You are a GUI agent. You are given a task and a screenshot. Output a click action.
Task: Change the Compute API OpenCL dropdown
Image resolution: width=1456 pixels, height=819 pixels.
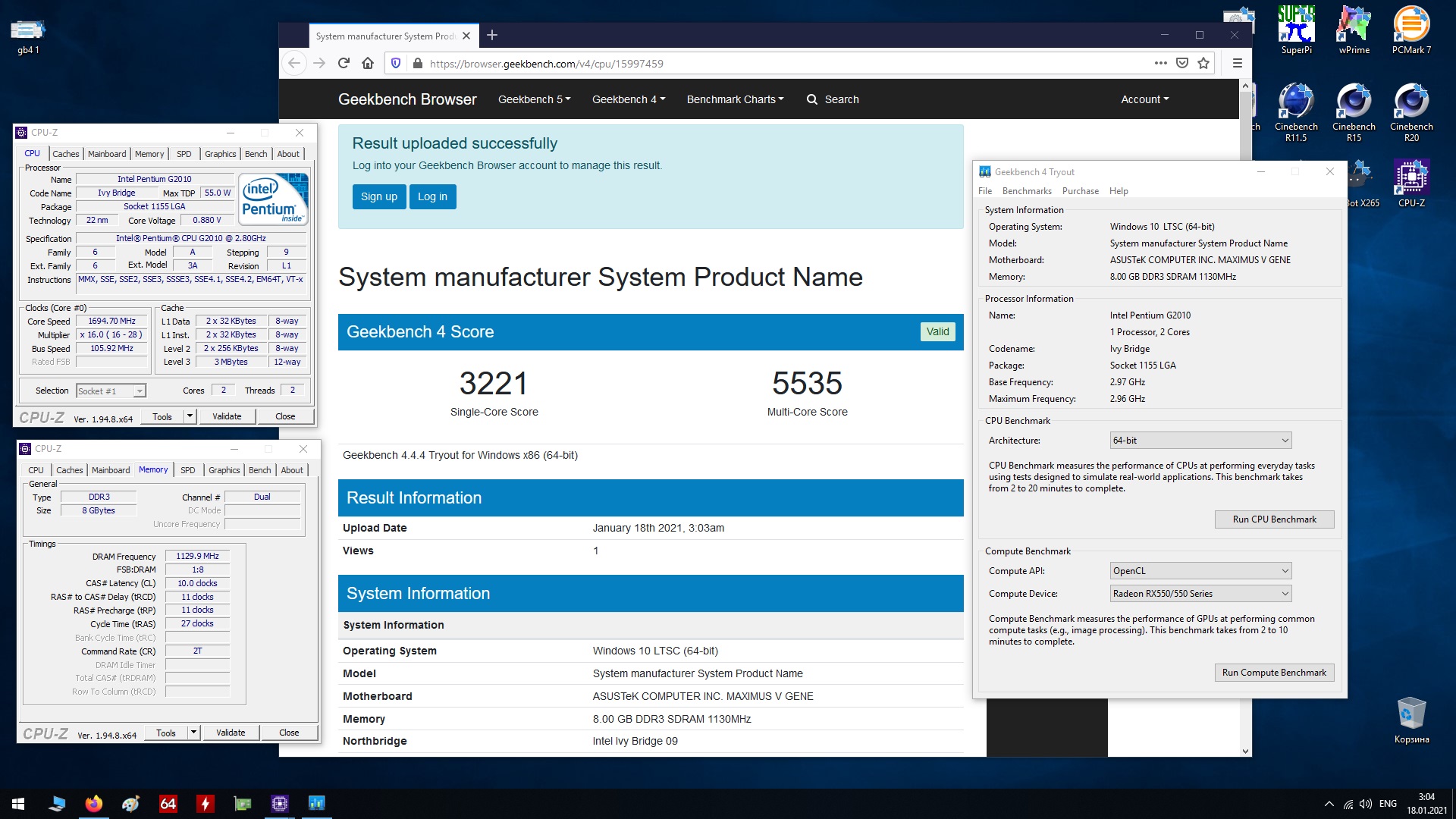click(1200, 571)
